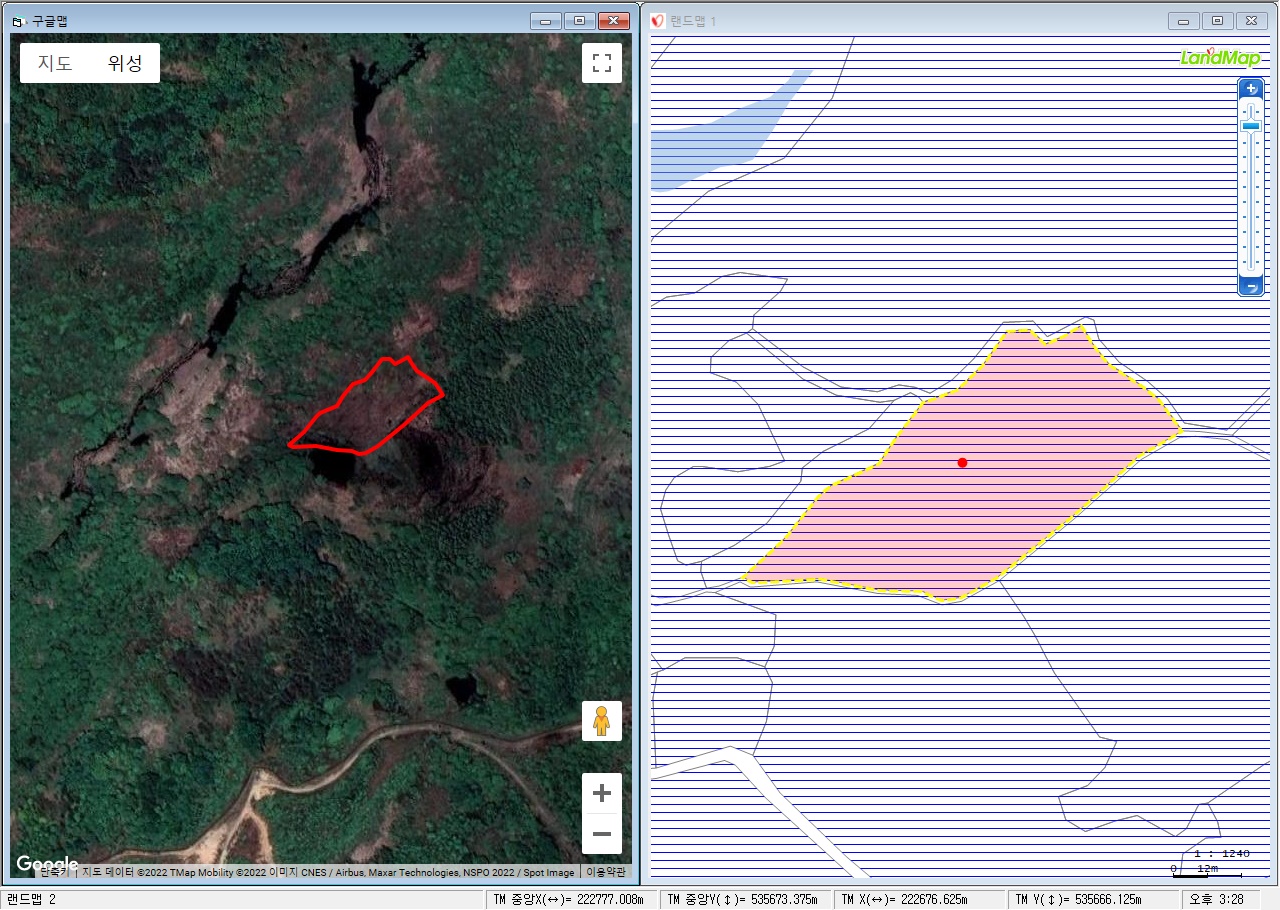Zoom in with Google map plus button

pos(602,794)
